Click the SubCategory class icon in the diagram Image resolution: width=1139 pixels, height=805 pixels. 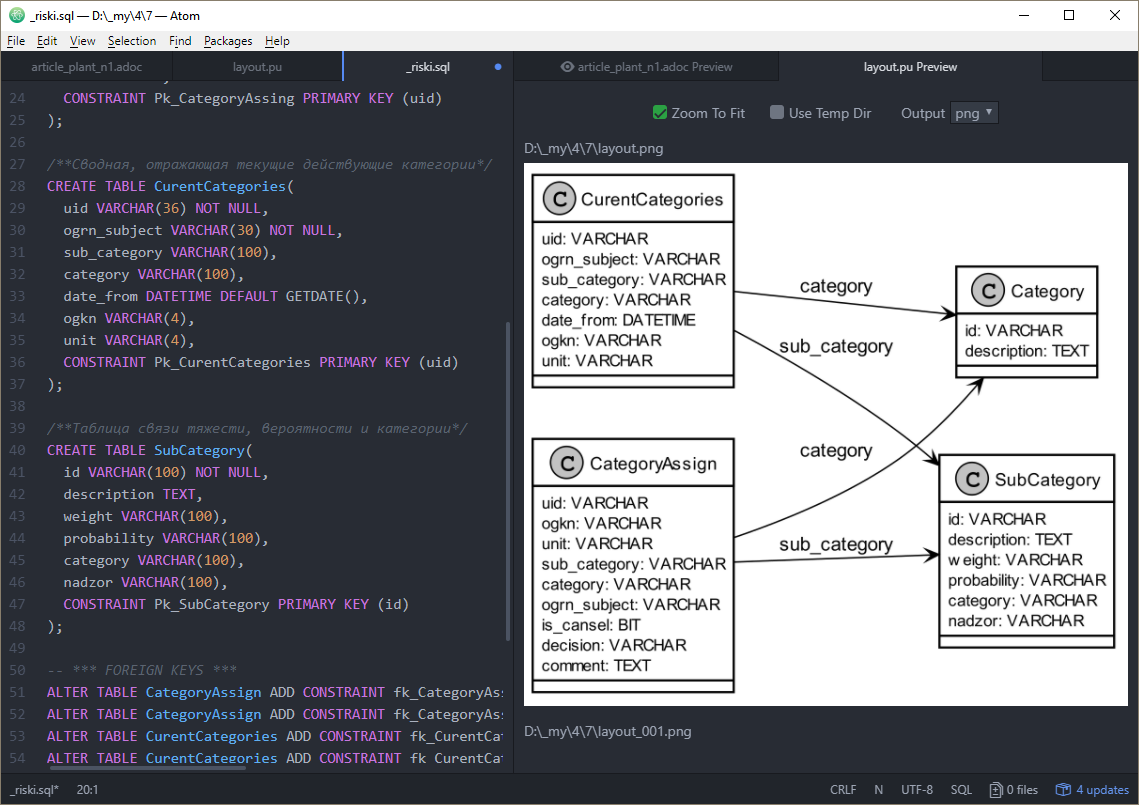[973, 480]
